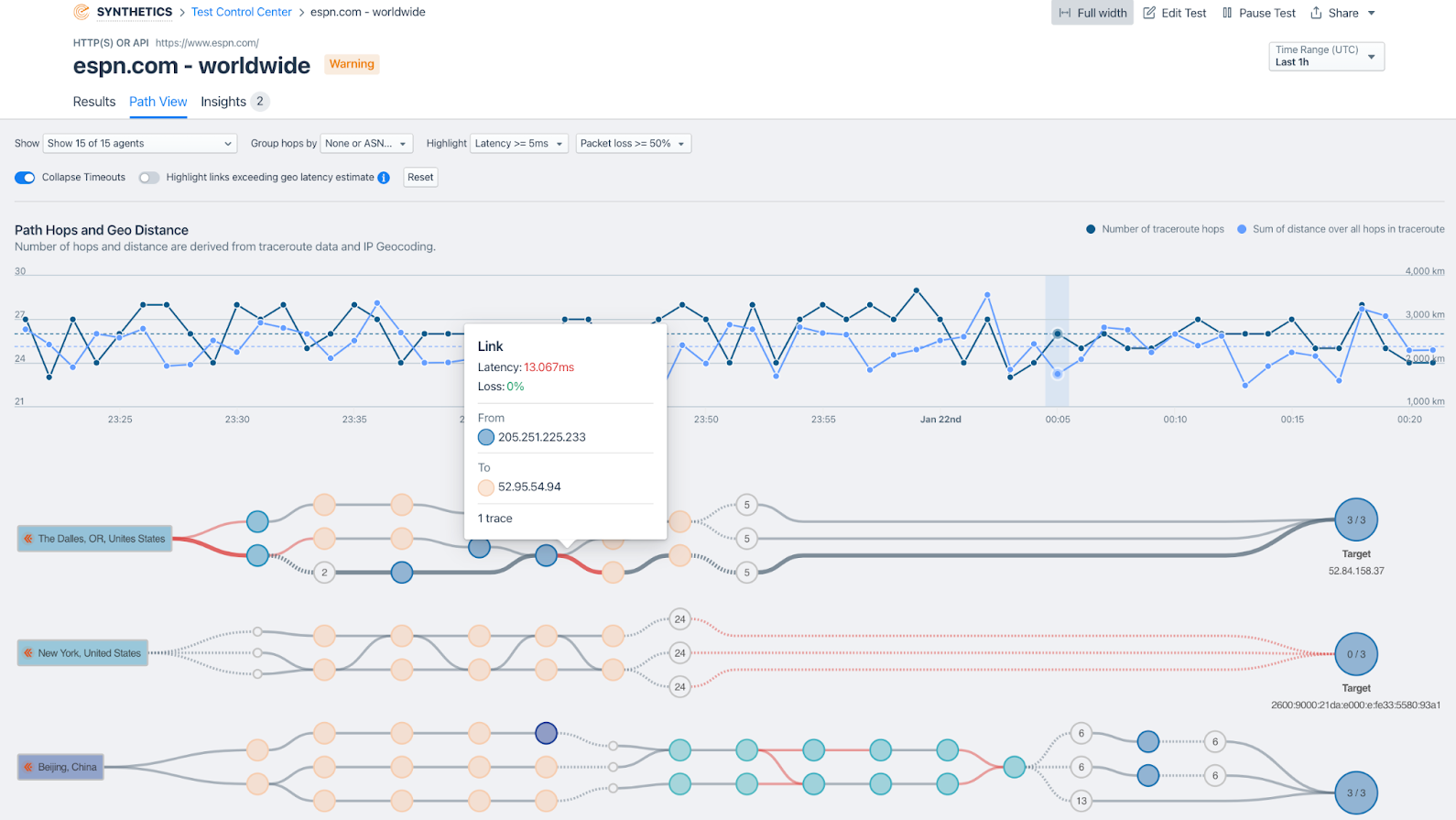
Task: Click the Pause icon next to Pause Test
Action: tap(1227, 13)
